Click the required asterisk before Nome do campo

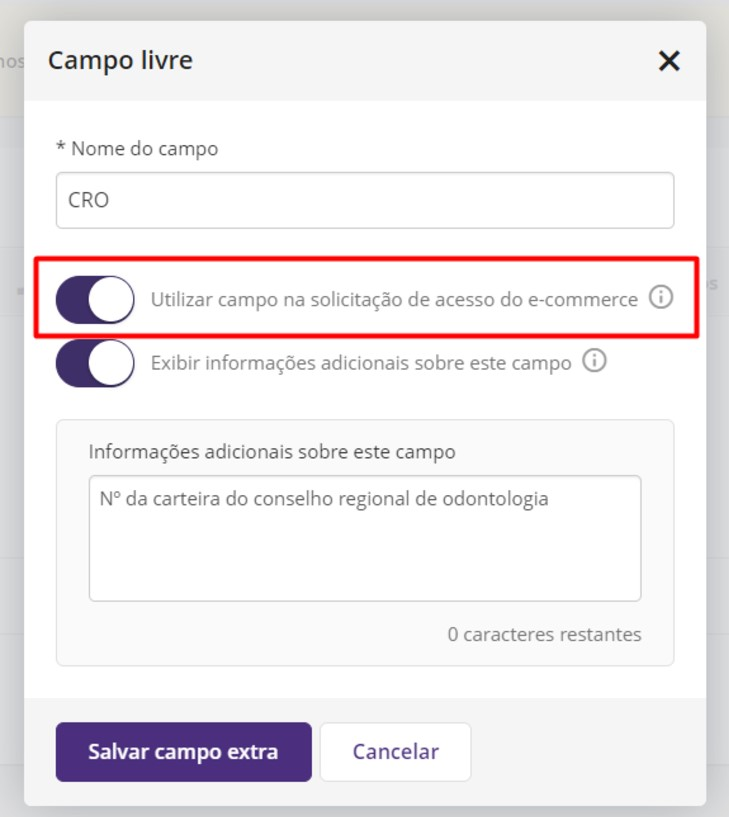61,149
